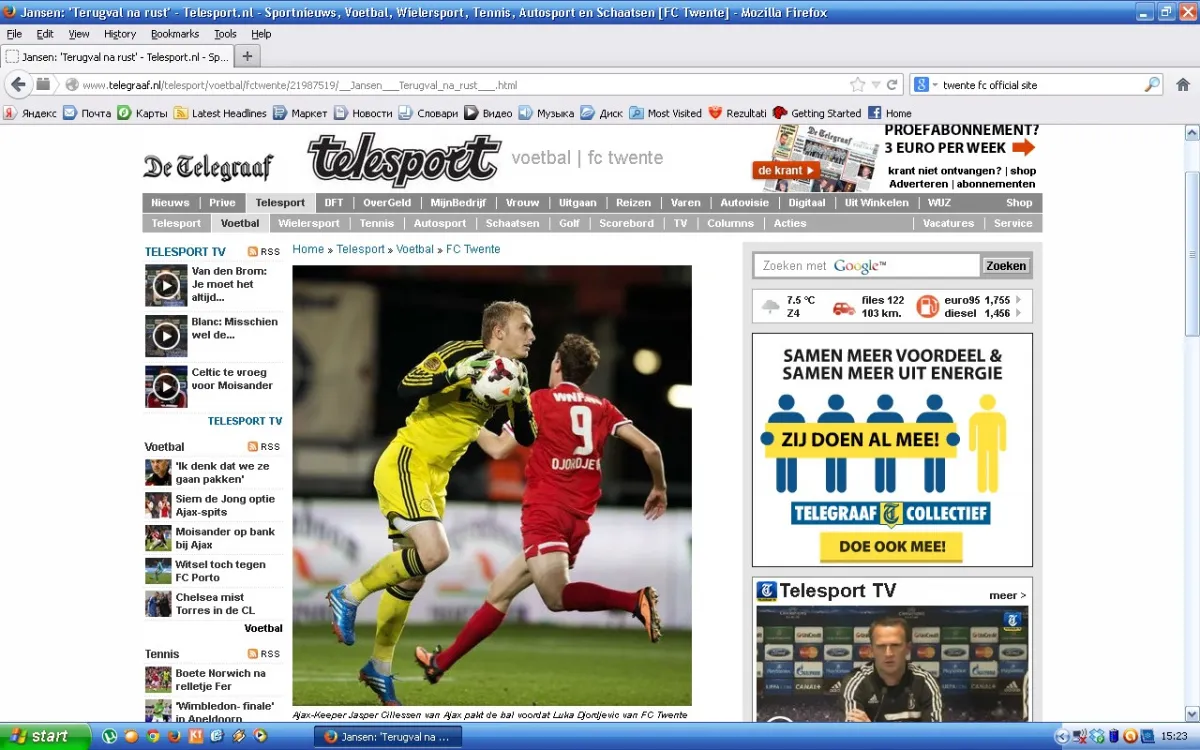Open the Facebook Home bookmark
The image size is (1200, 750).
890,113
